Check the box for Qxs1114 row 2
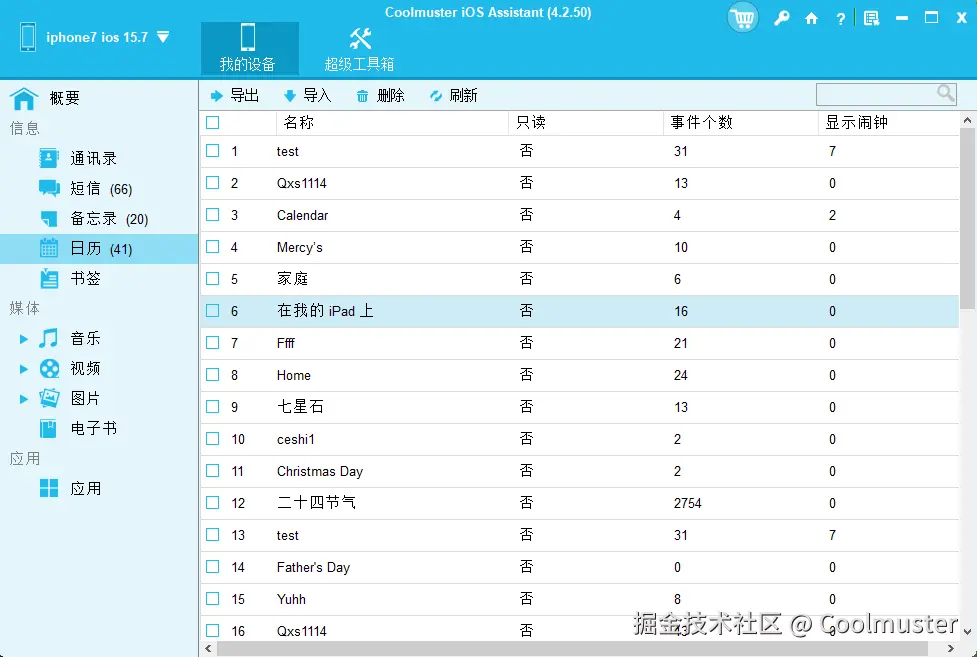Screen dimensions: 977x657 coord(212,183)
